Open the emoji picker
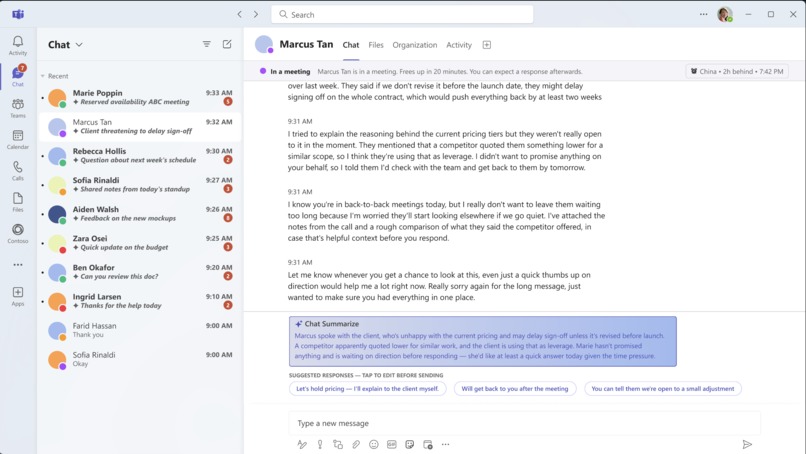Screen dimensions: 806x454 374,444
